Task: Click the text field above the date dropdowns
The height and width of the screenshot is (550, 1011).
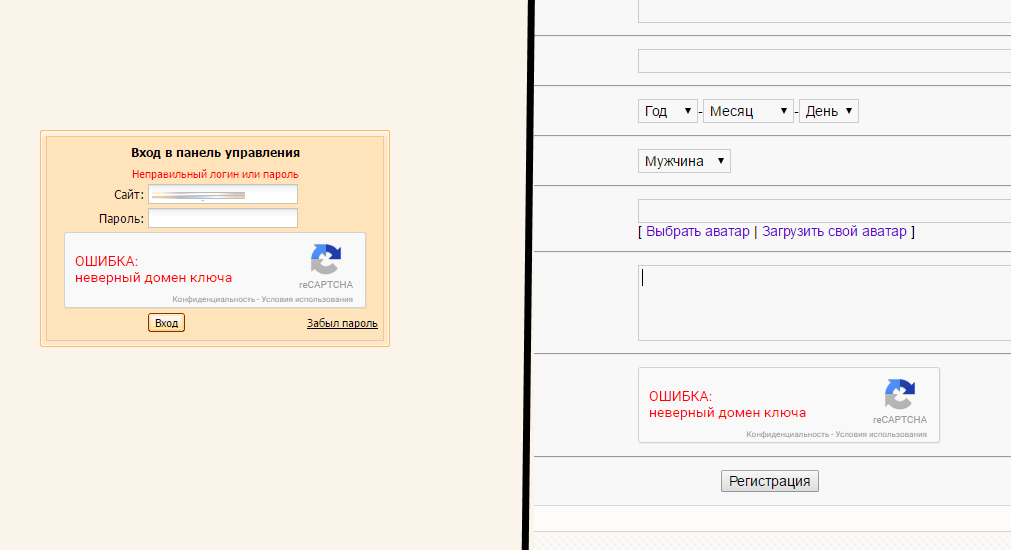Action: tap(825, 61)
